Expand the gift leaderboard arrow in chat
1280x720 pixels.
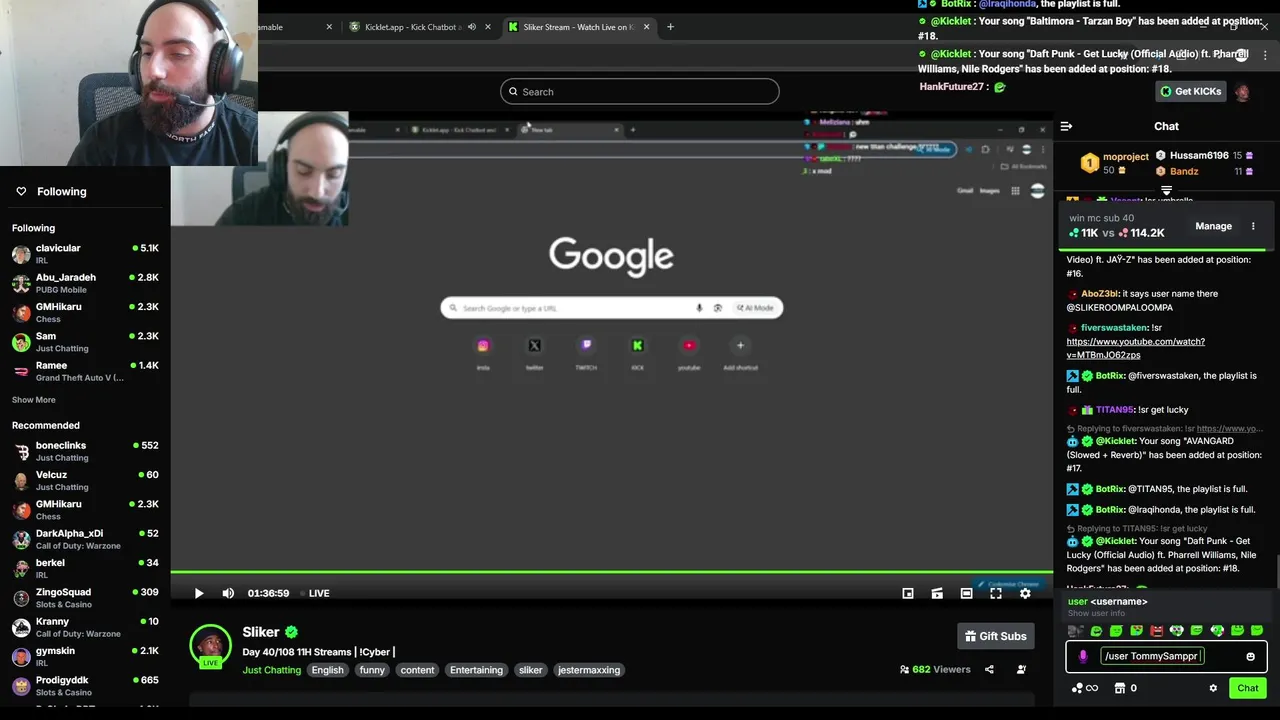(1166, 188)
